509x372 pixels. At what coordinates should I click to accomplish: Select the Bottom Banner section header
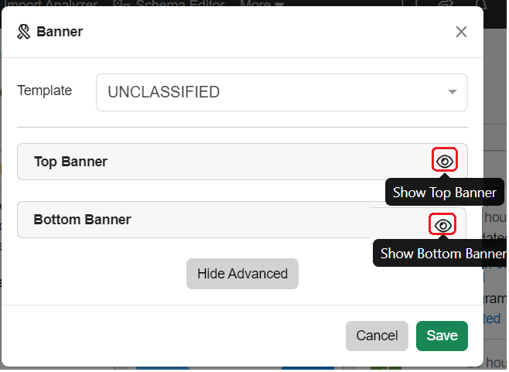click(x=242, y=220)
